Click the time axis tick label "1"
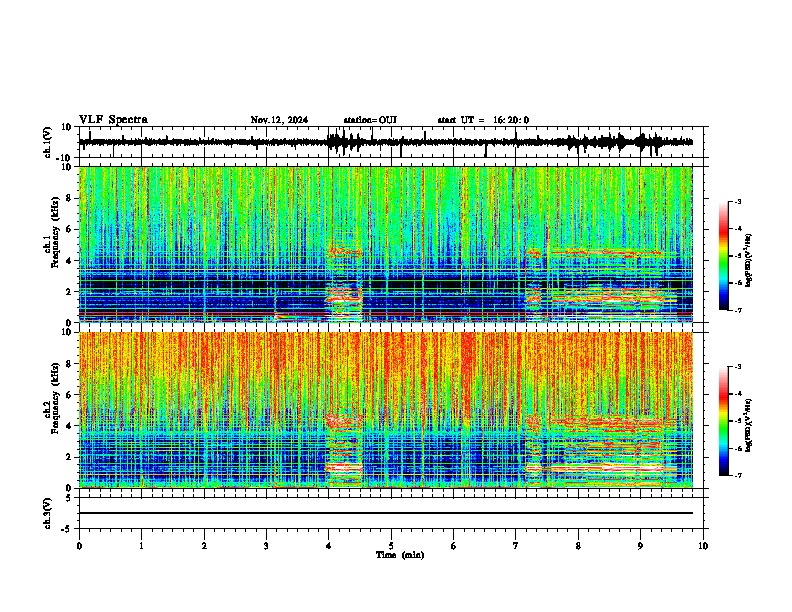 [141, 546]
